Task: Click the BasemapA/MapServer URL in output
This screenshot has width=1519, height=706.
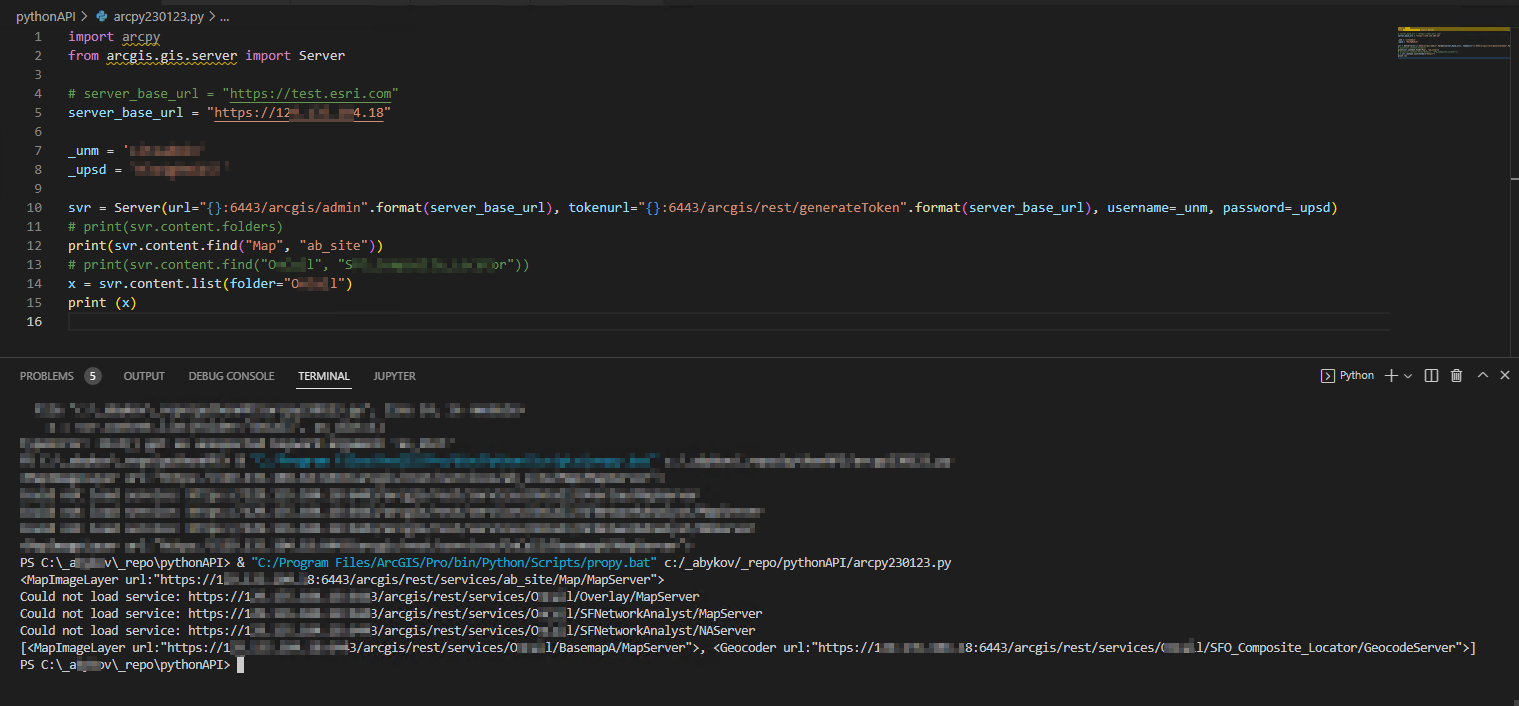Action: click(x=431, y=648)
